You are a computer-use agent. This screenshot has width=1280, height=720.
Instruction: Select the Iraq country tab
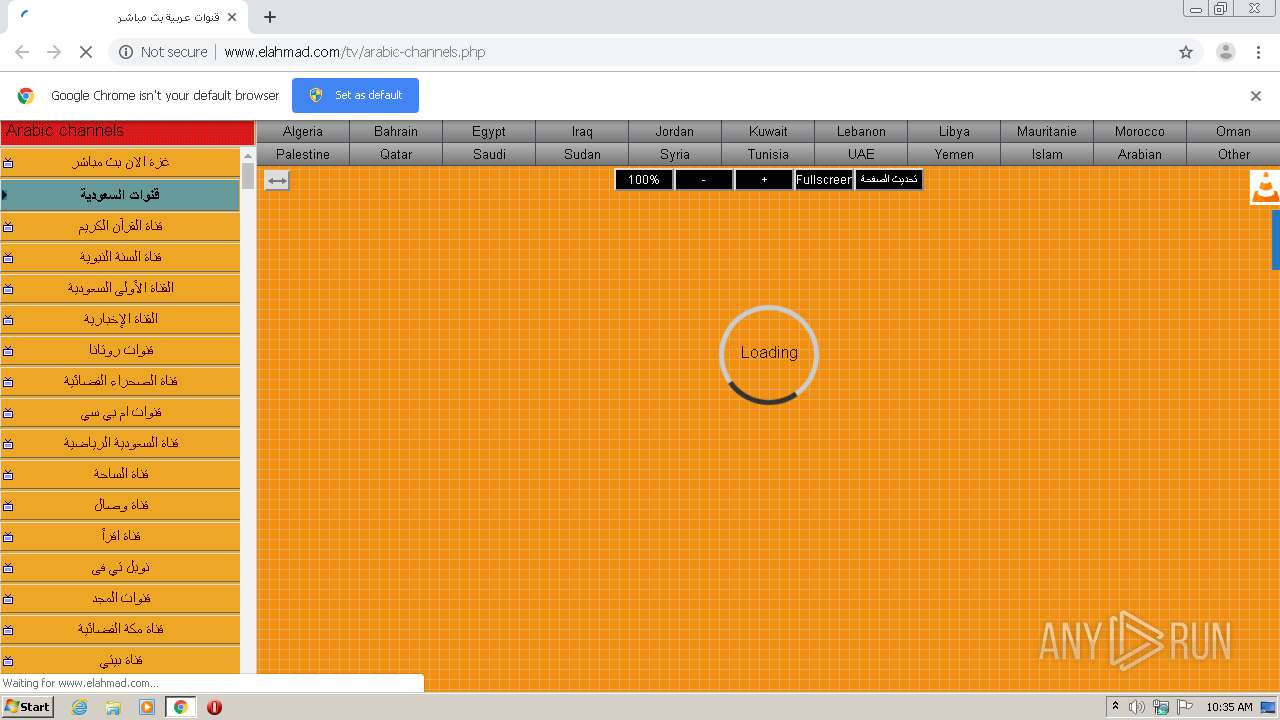pos(582,131)
